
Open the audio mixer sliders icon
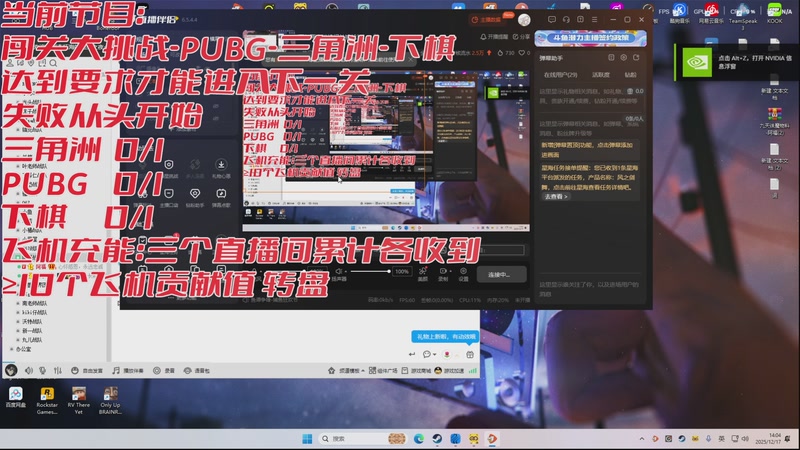[58, 370]
